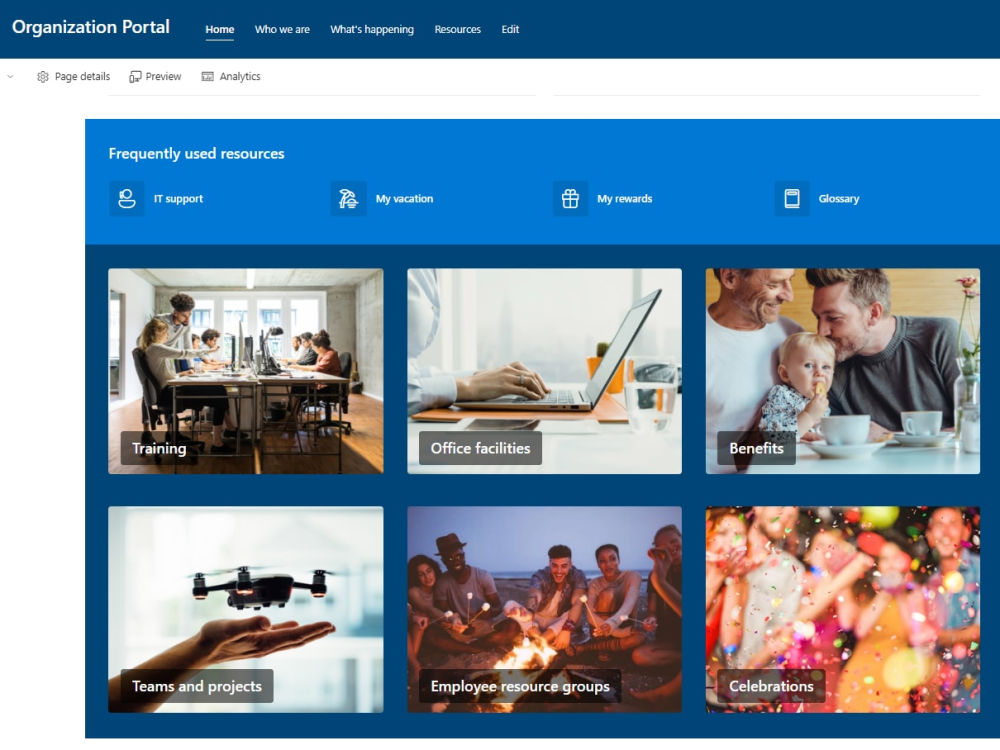This screenshot has width=1000, height=750.
Task: Open the My vacation link
Action: click(404, 198)
